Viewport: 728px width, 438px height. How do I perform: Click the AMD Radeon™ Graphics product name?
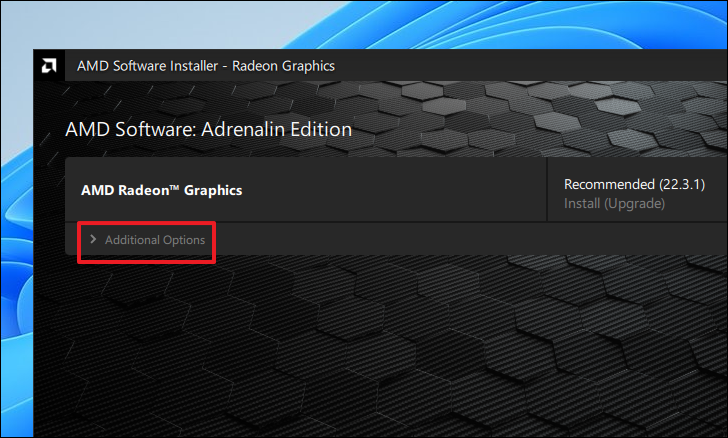[x=162, y=190]
